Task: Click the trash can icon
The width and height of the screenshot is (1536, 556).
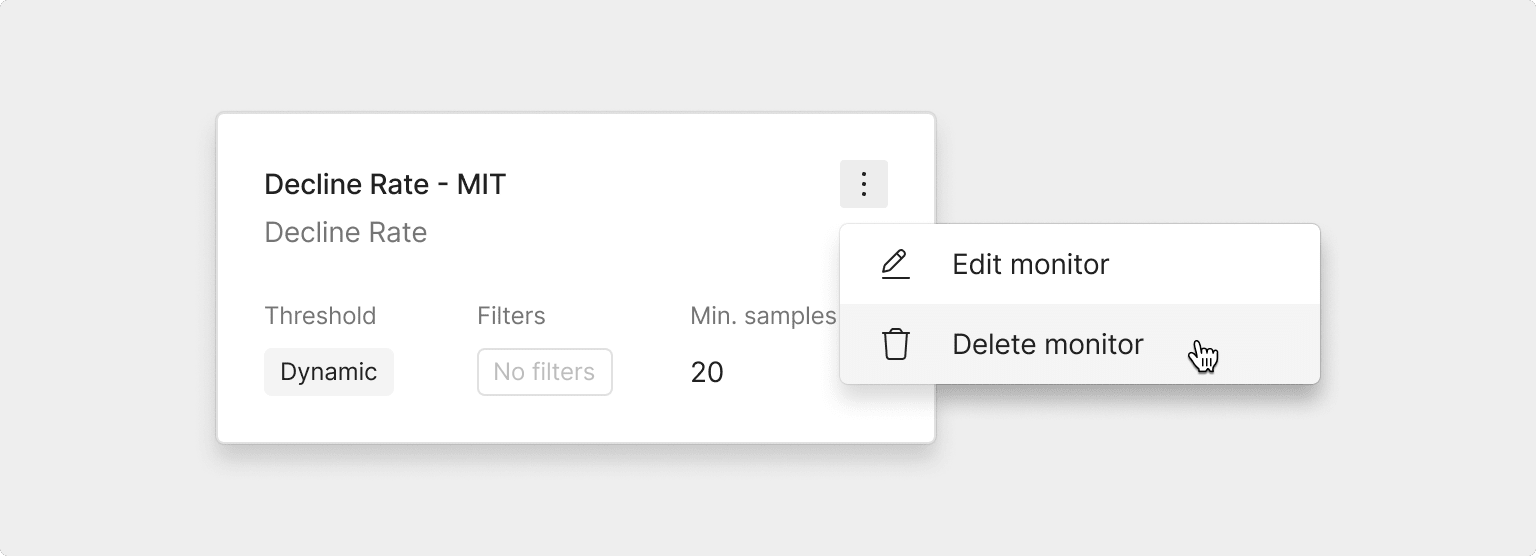Action: click(896, 344)
